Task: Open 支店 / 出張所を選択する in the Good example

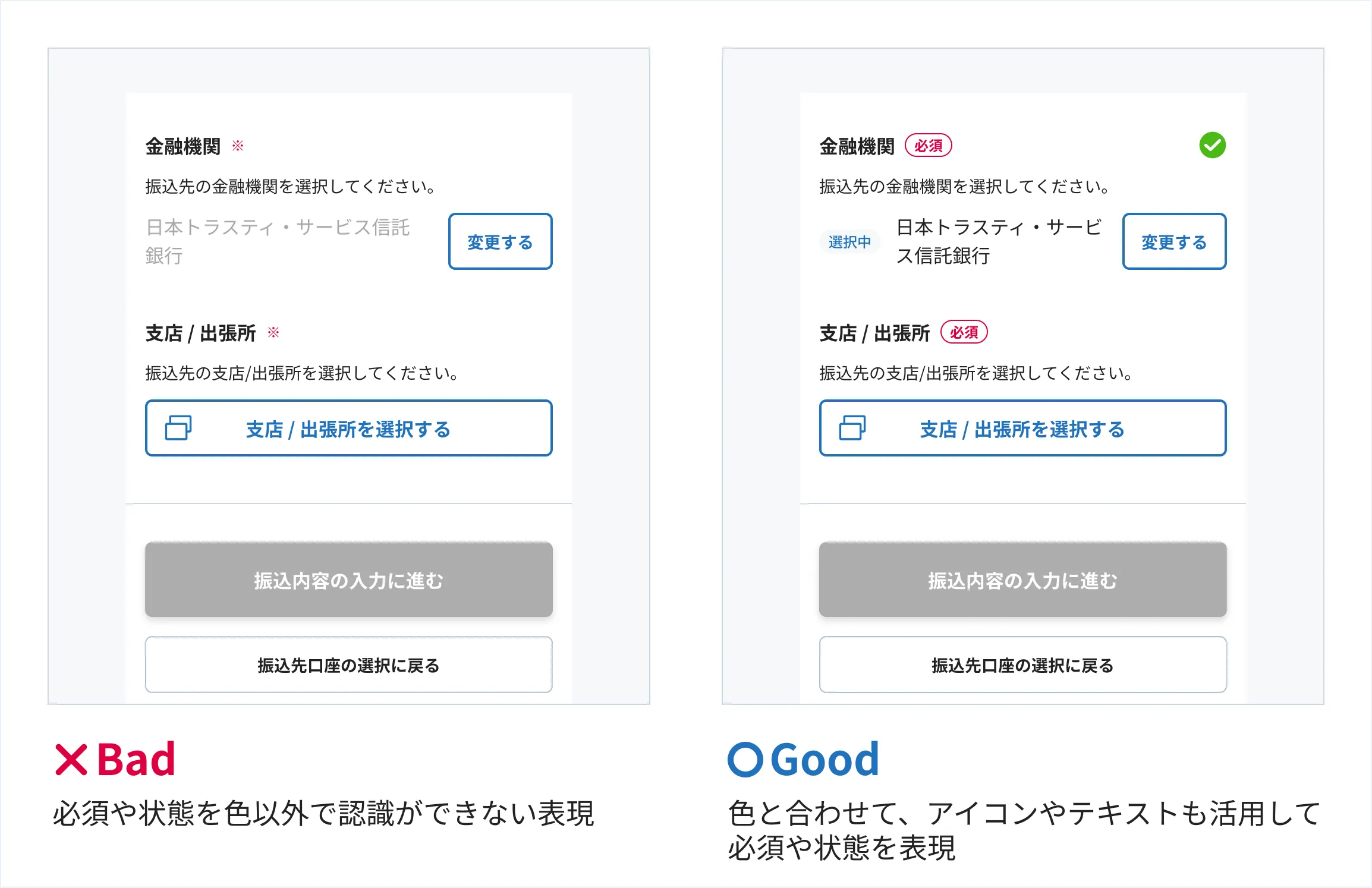Action: [x=1022, y=429]
